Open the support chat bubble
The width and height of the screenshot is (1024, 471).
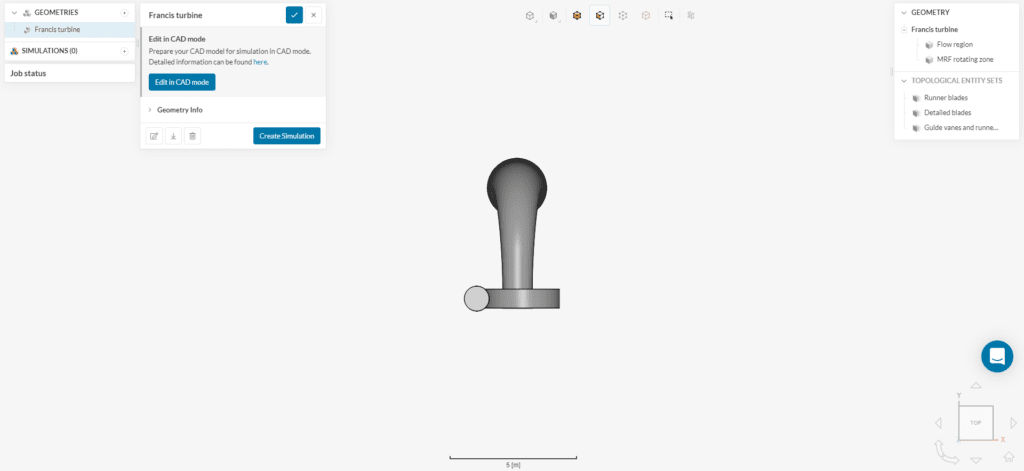(997, 356)
